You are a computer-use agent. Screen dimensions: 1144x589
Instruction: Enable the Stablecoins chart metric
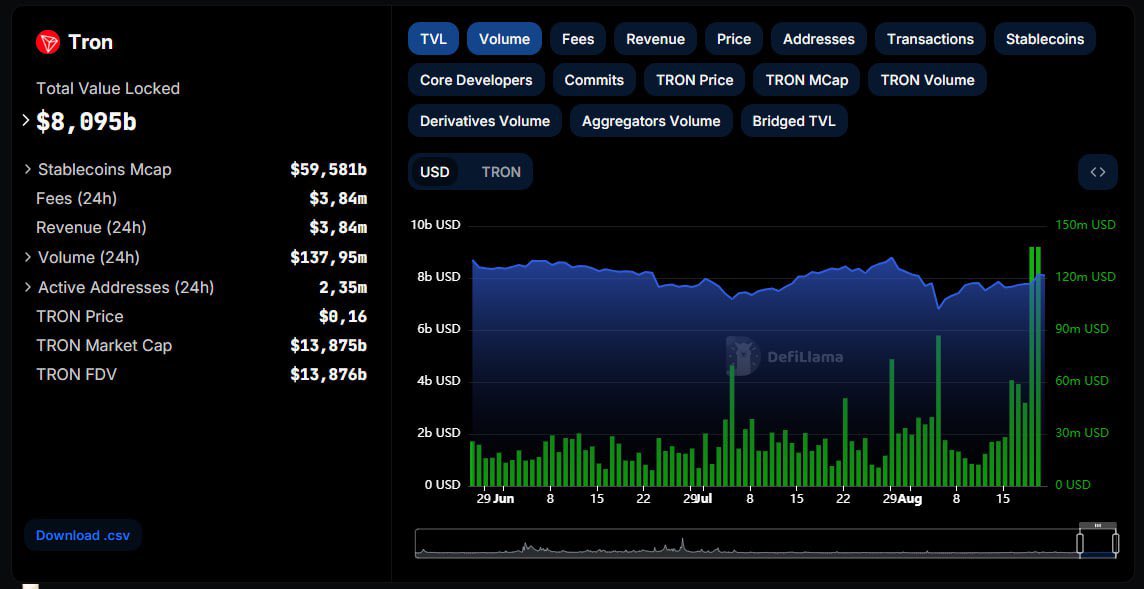[1045, 39]
